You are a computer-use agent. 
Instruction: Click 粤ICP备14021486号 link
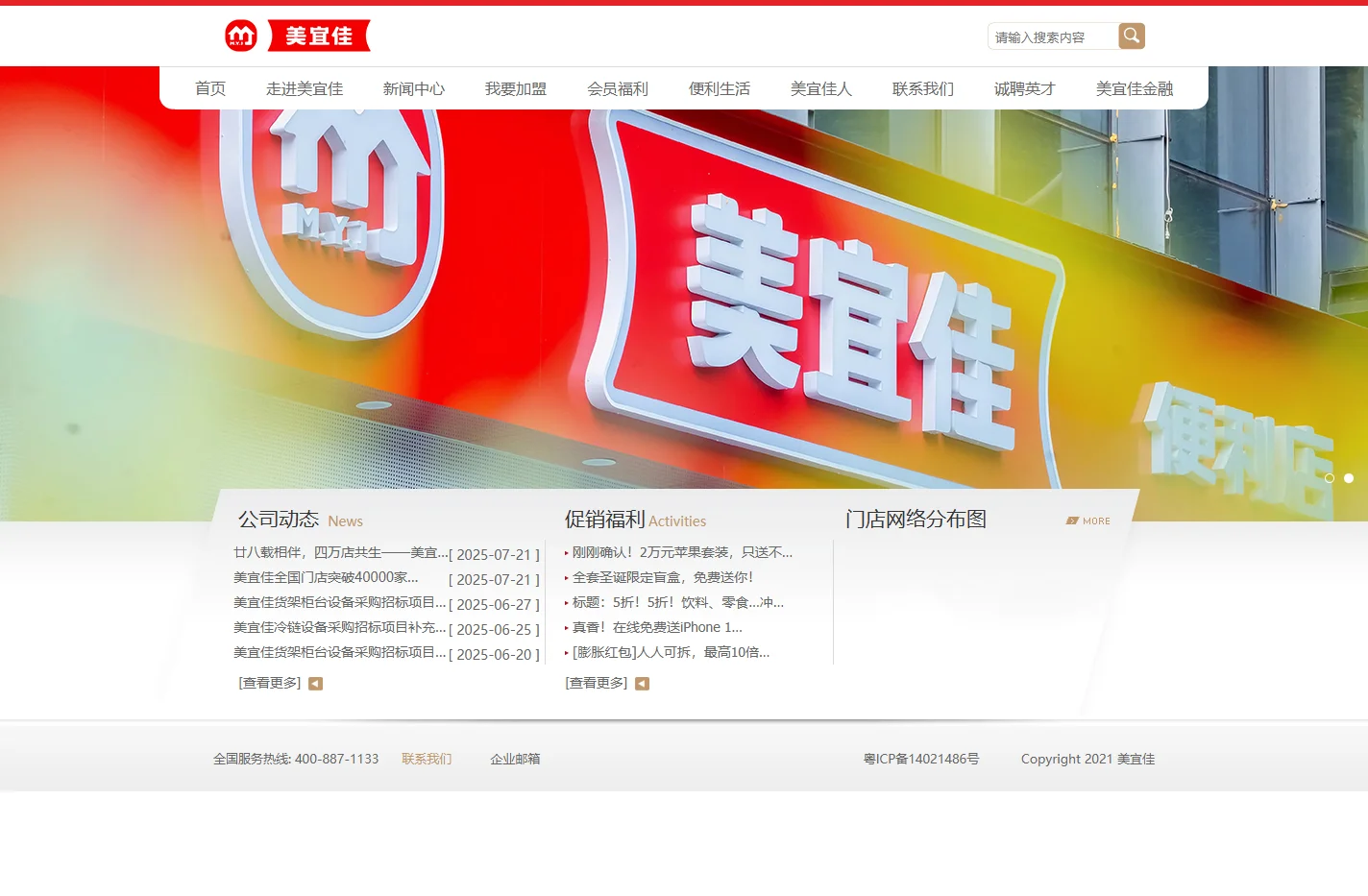tap(921, 759)
